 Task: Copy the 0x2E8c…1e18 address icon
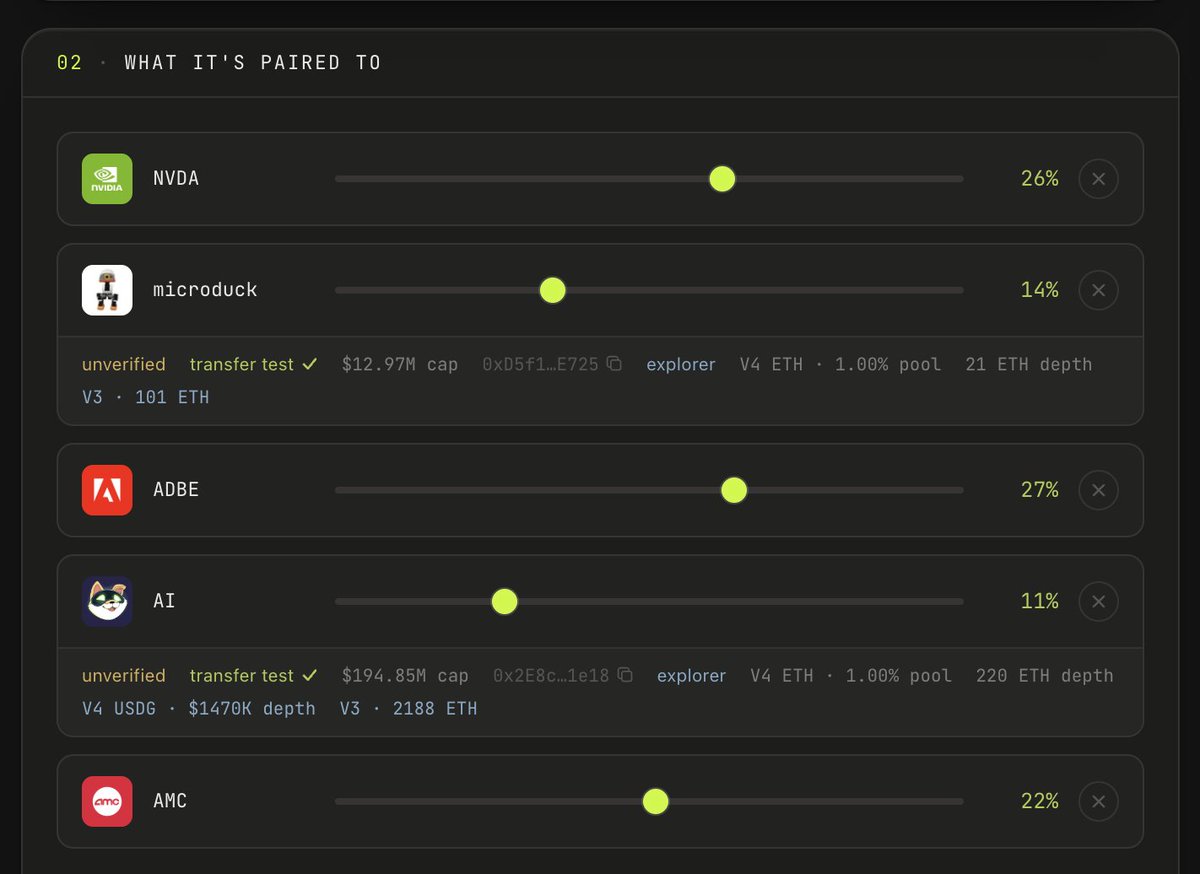click(625, 675)
